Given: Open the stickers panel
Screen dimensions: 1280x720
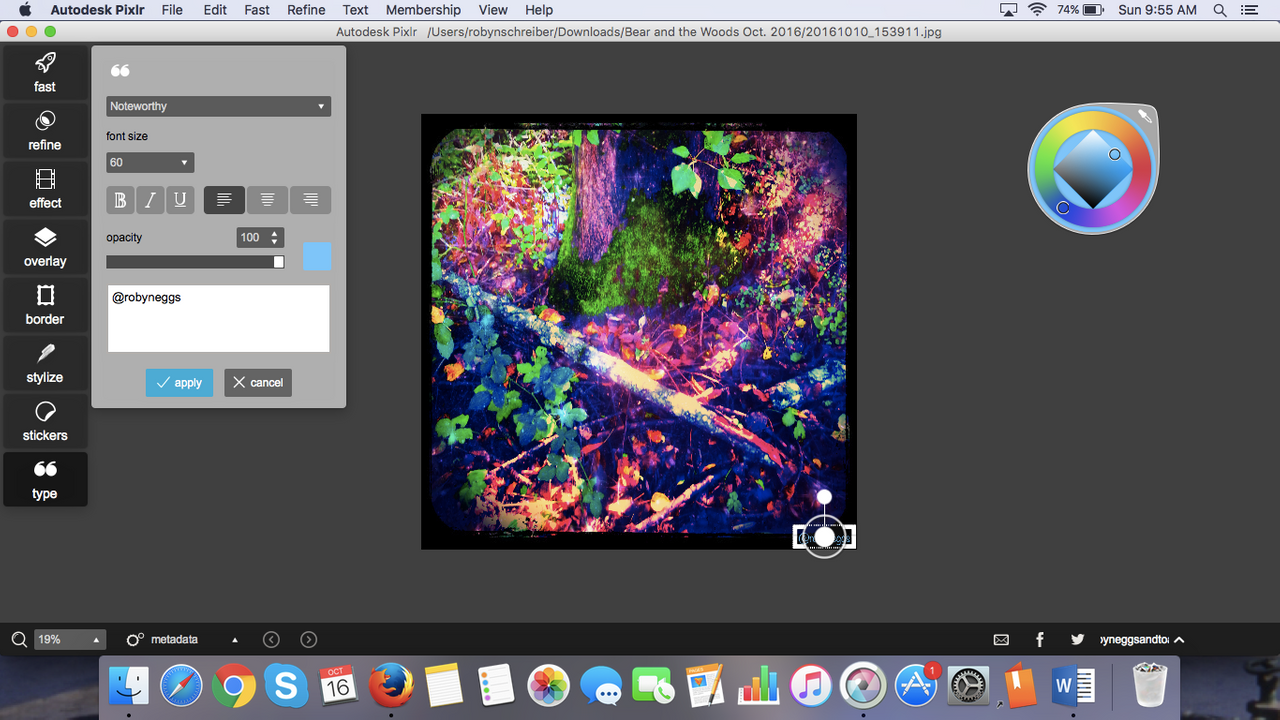Looking at the screenshot, I should tap(45, 421).
